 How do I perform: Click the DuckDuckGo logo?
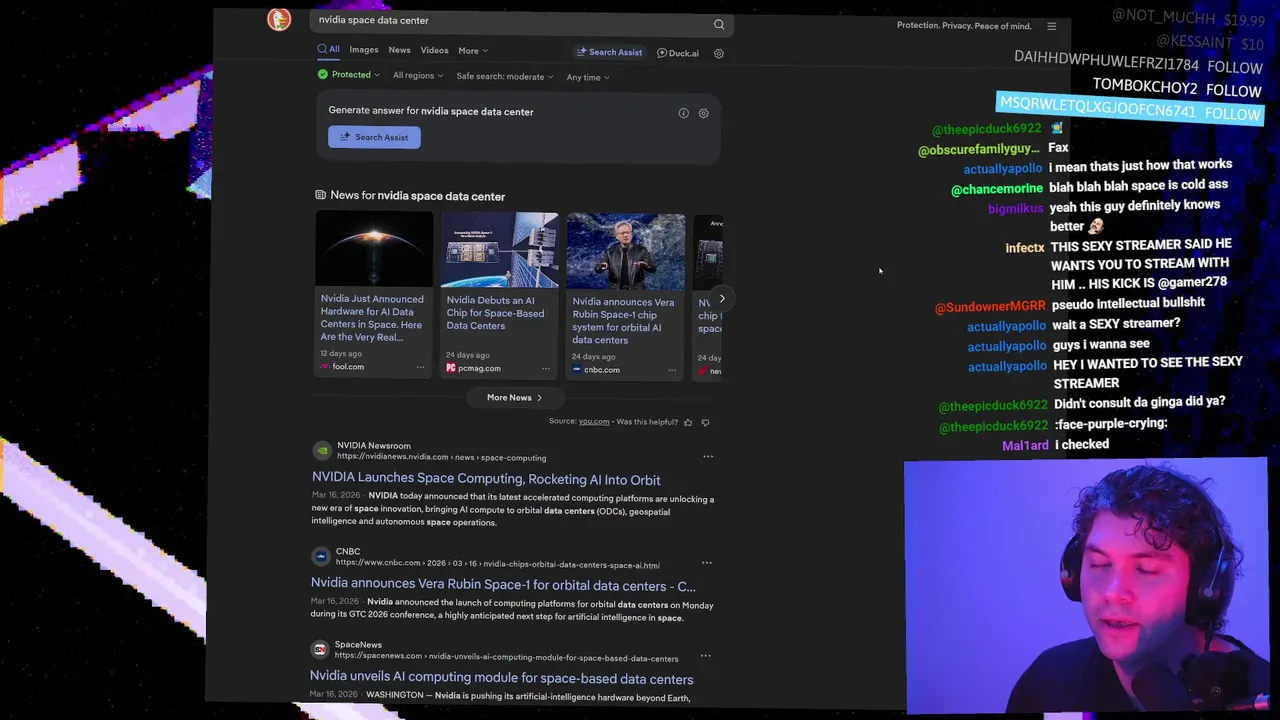click(x=279, y=19)
